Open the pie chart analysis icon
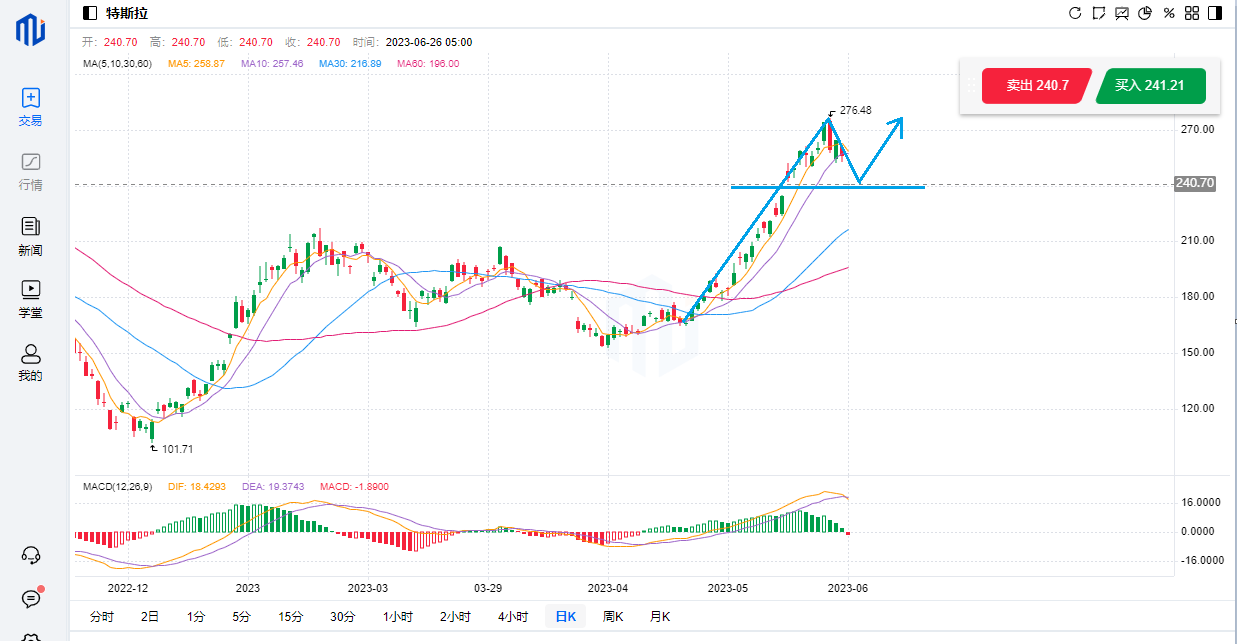 (x=1145, y=13)
